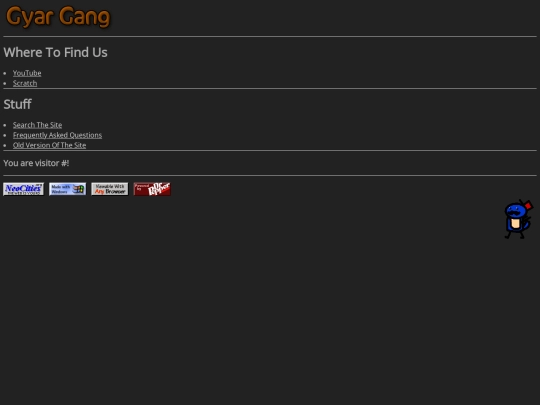Go to Search The Site

click(38, 125)
